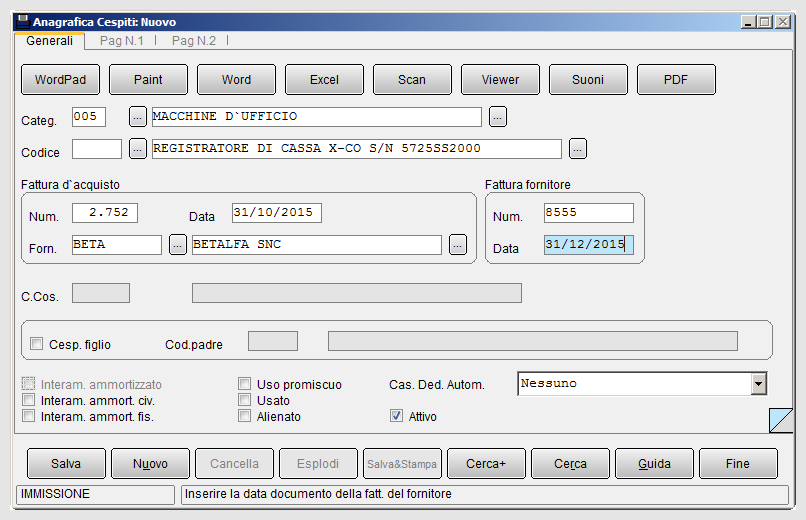
Task: Click the 'Fattura fornitore' group label
Action: (528, 184)
